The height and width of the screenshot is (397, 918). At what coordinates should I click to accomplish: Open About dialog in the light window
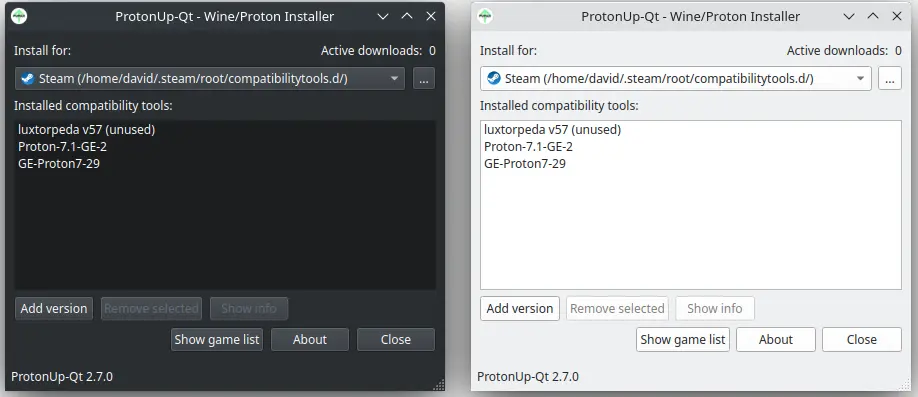click(x=776, y=340)
